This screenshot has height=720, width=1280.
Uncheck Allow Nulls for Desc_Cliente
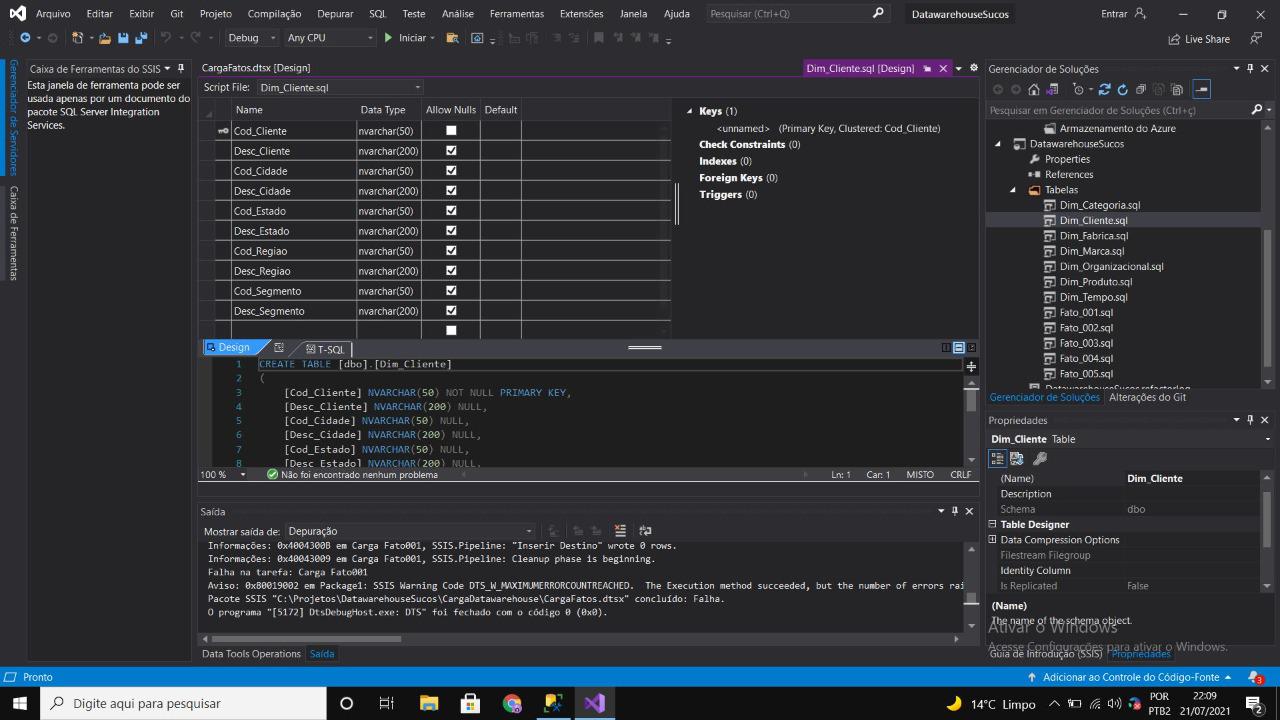(x=451, y=150)
